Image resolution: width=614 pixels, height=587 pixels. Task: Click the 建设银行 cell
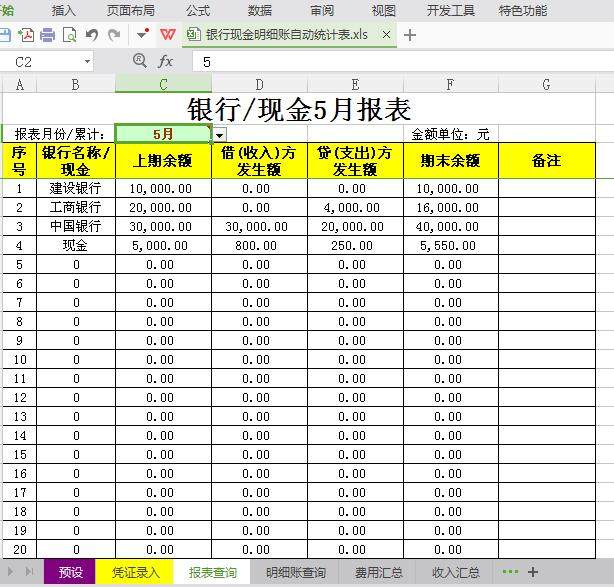tap(76, 188)
